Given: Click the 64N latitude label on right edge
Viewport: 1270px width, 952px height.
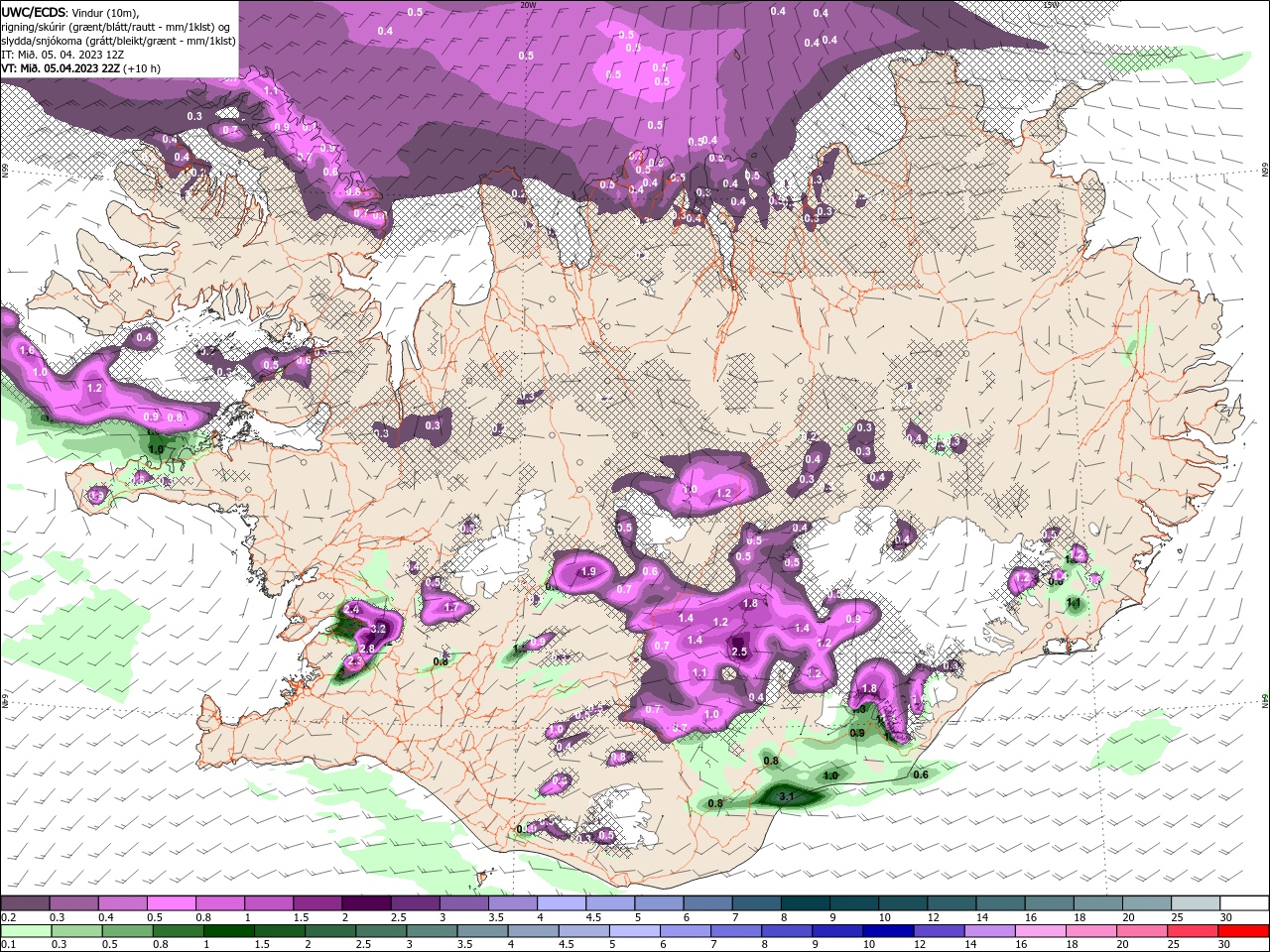Looking at the screenshot, I should [x=1264, y=700].
